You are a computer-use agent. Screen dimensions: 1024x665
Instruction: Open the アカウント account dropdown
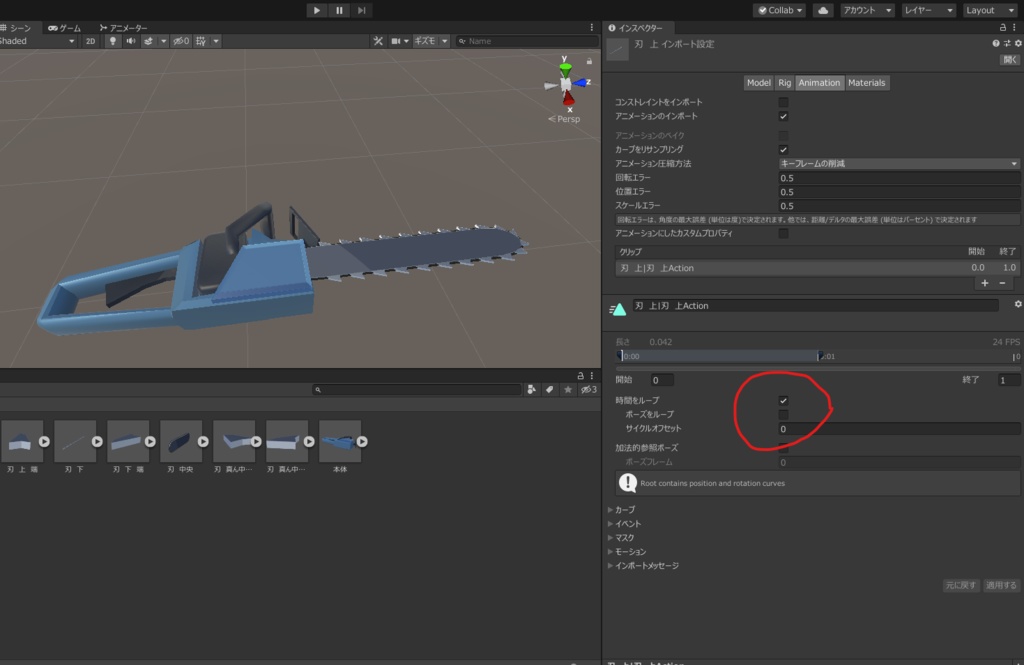point(867,10)
